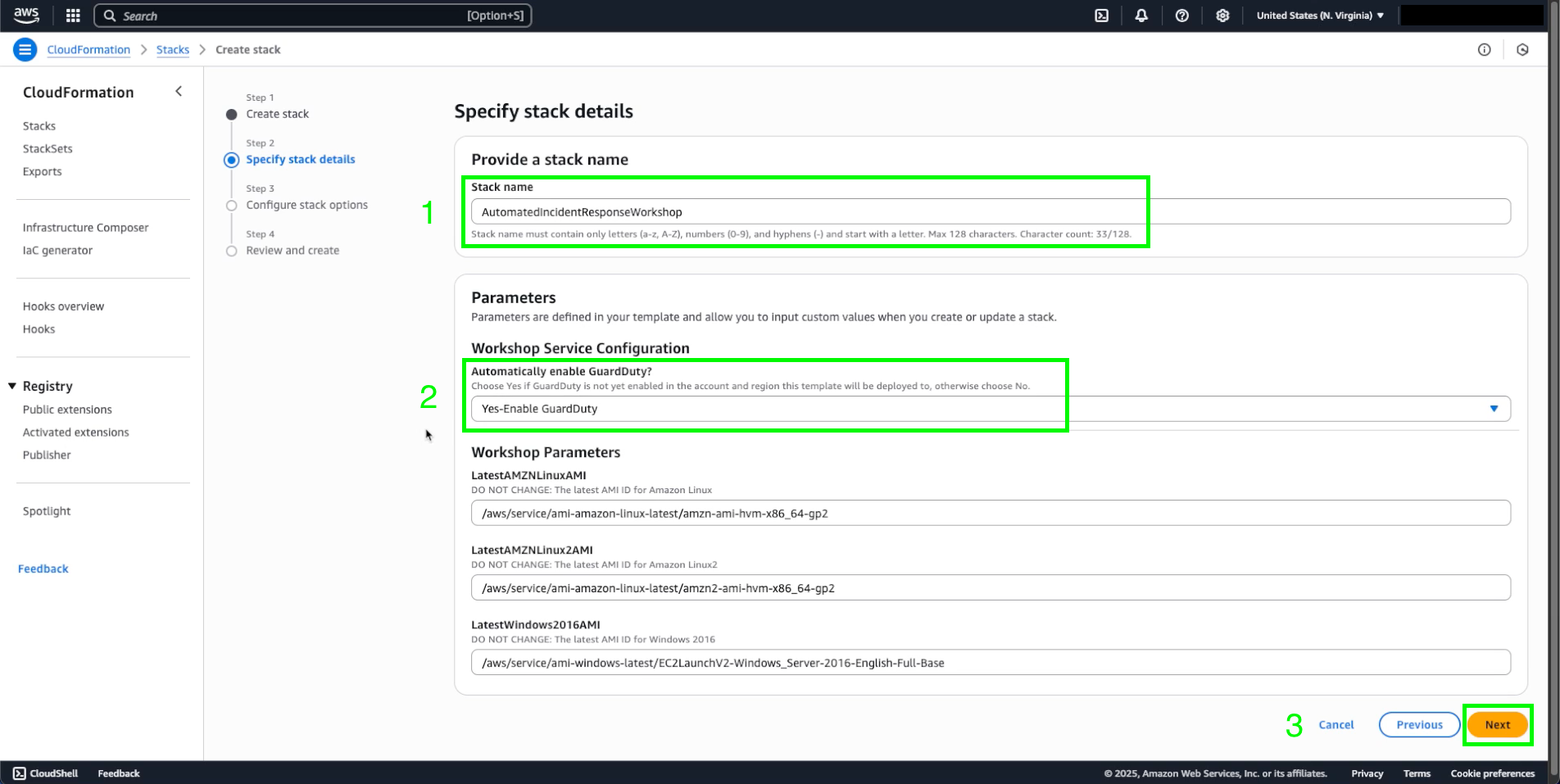Click the Review and create step label
Screen dimensions: 1560x784
(292, 251)
